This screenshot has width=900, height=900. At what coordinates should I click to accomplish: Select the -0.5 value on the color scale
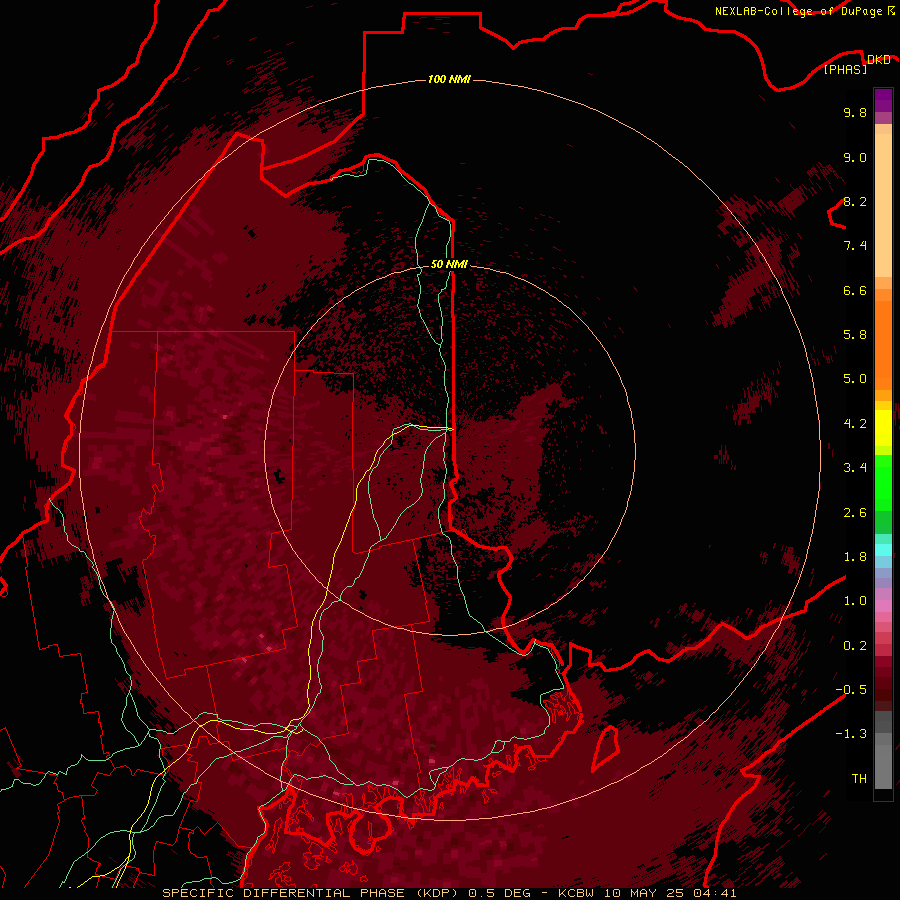(x=851, y=690)
